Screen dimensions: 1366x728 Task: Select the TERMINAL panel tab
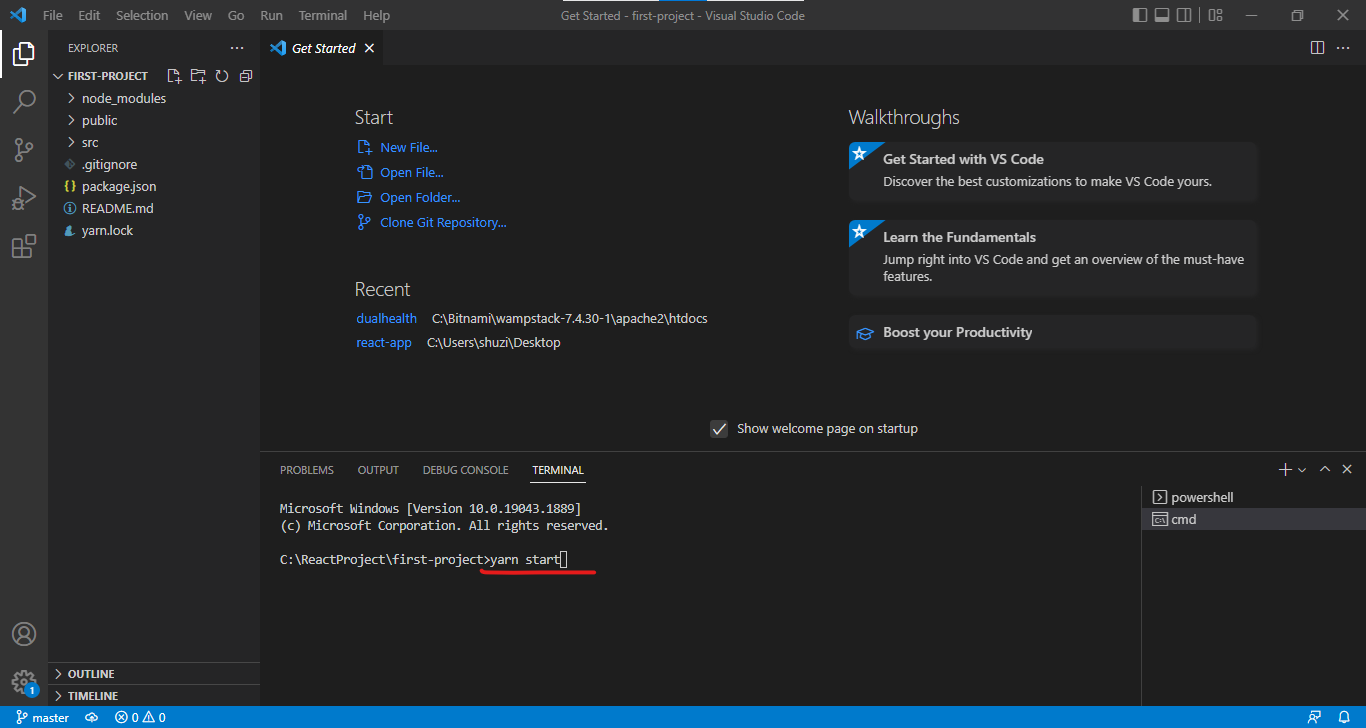558,470
